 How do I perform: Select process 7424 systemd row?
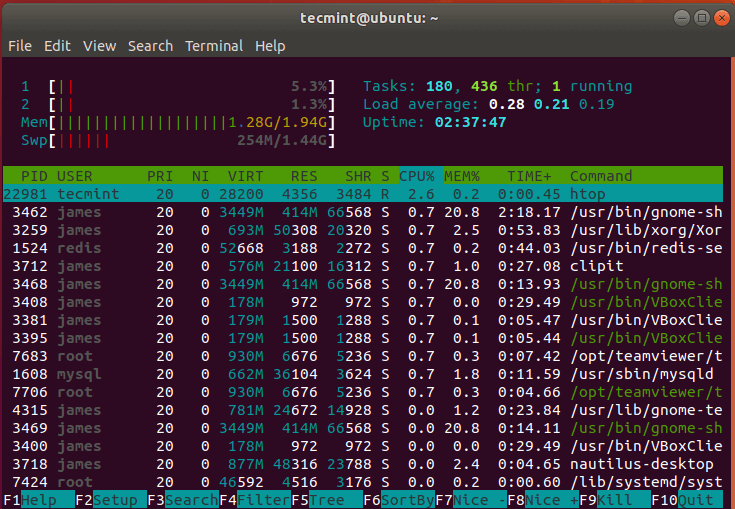pyautogui.click(x=363, y=482)
